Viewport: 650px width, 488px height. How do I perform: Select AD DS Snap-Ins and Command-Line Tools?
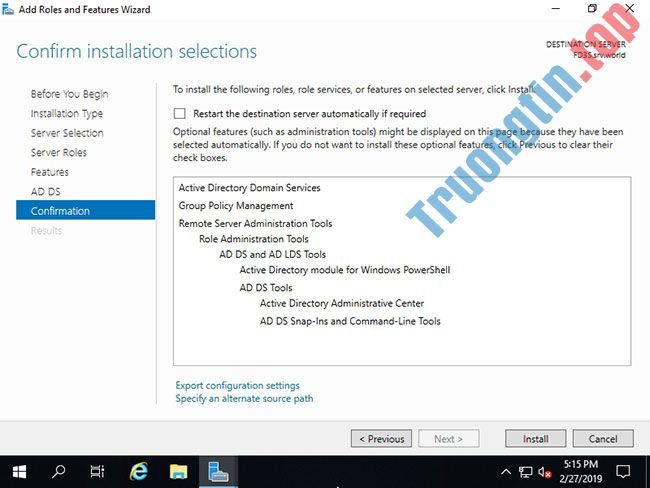click(x=350, y=321)
